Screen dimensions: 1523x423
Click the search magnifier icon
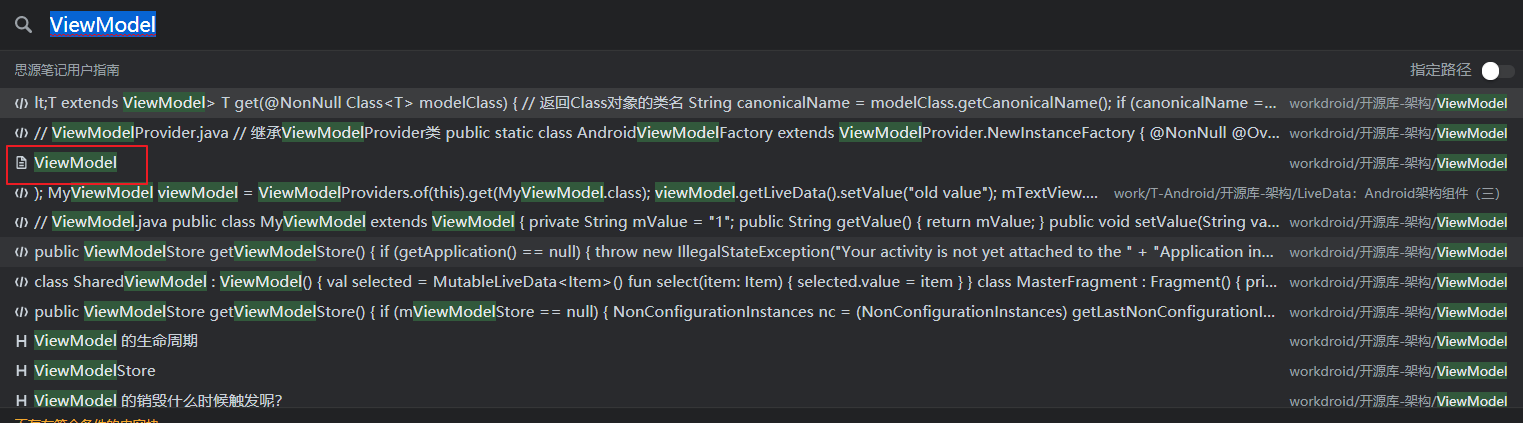[23, 25]
